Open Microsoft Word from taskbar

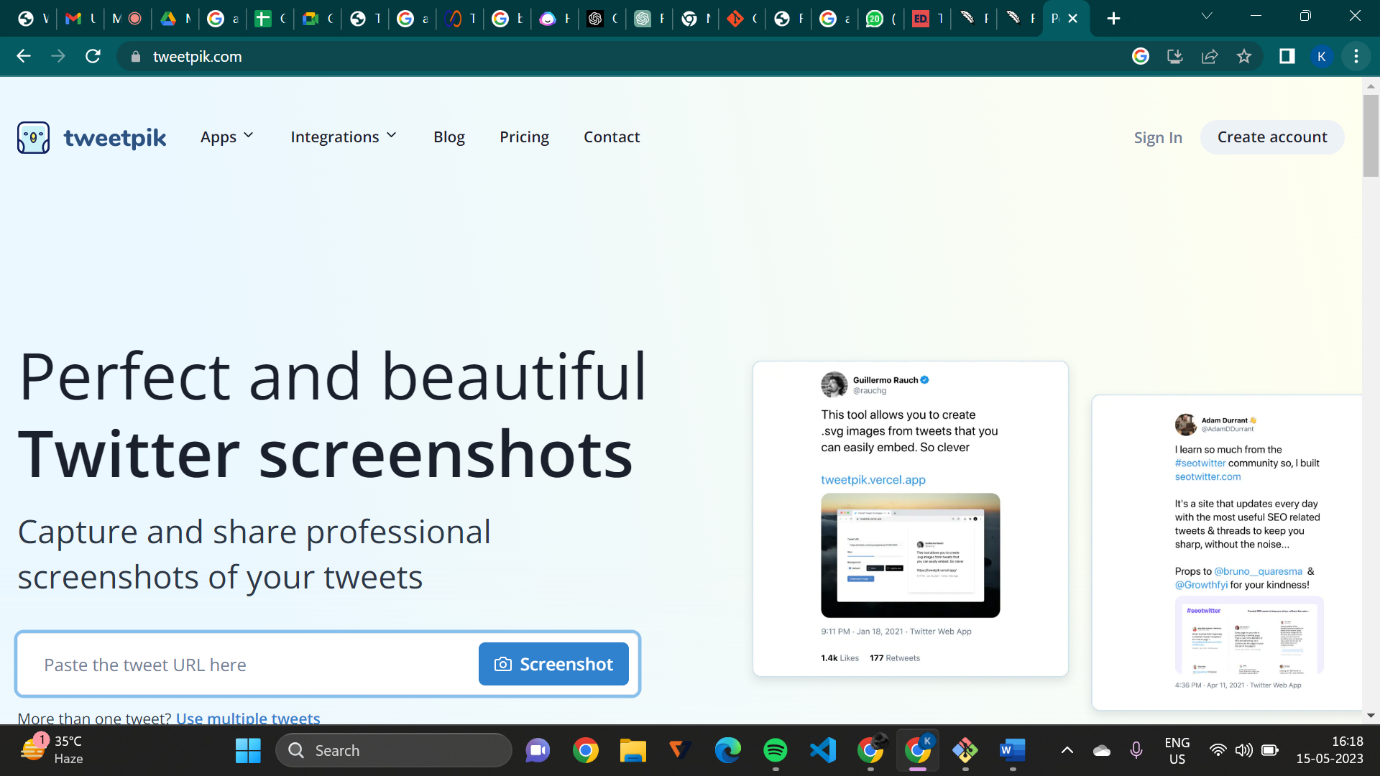[1012, 750]
